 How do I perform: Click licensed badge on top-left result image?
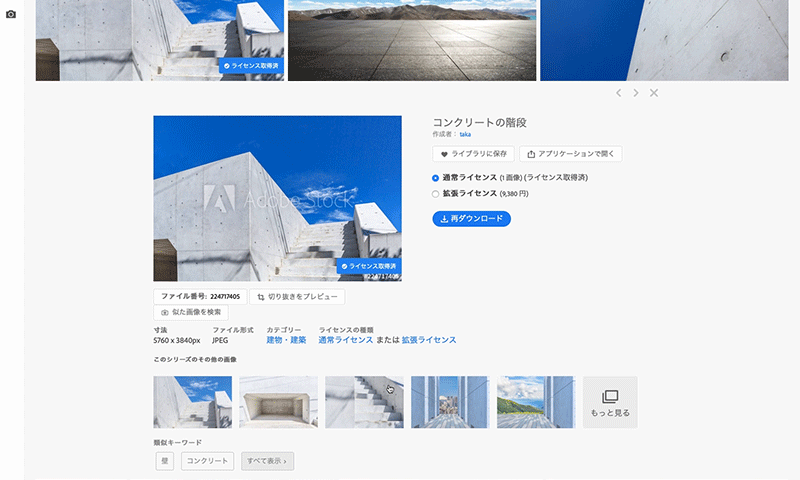pos(251,66)
